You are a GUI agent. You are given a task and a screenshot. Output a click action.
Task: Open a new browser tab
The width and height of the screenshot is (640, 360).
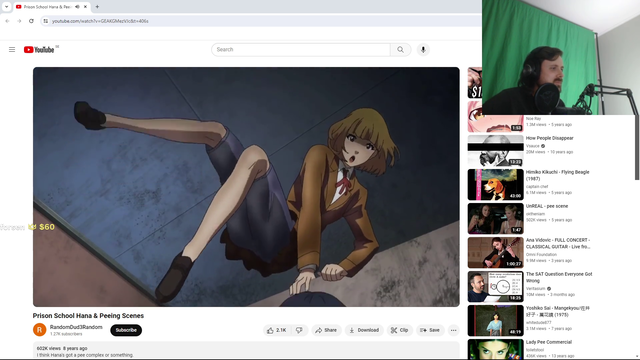tap(97, 7)
